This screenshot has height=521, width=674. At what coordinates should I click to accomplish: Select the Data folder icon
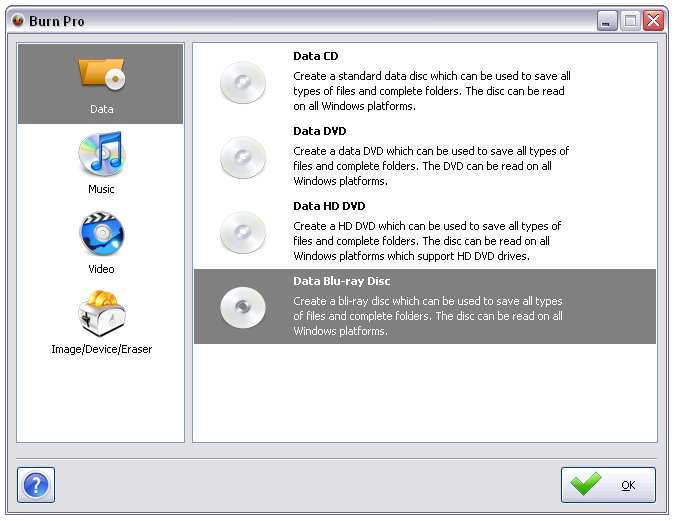click(x=102, y=74)
